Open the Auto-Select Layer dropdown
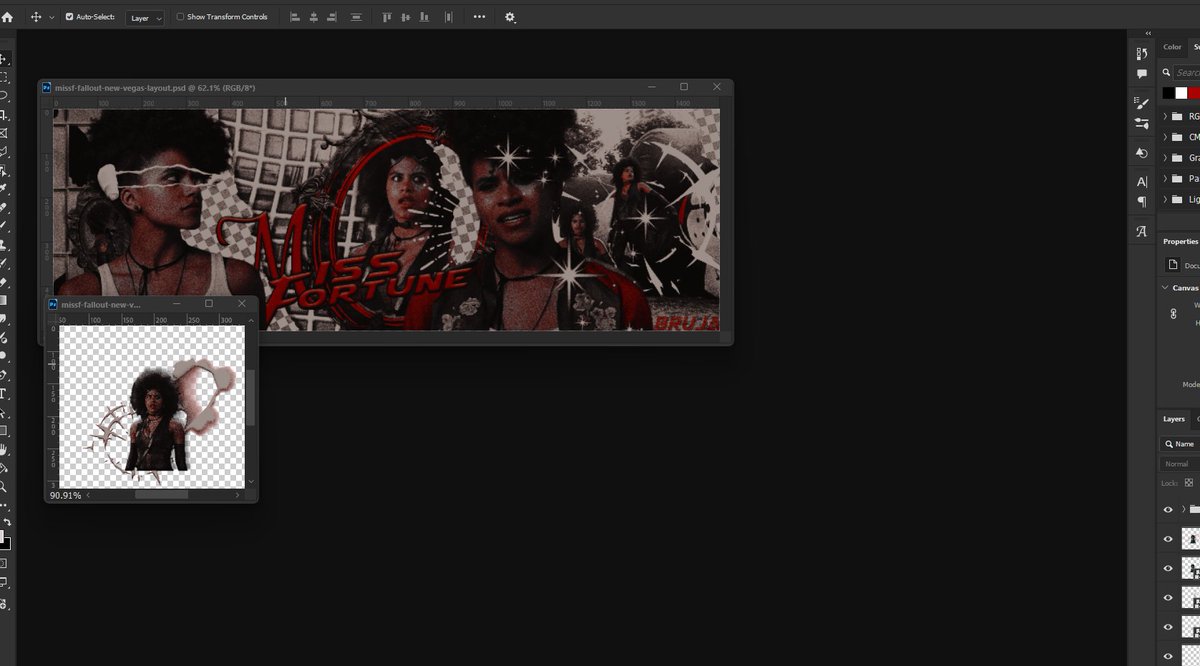The image size is (1200, 666). (x=145, y=18)
